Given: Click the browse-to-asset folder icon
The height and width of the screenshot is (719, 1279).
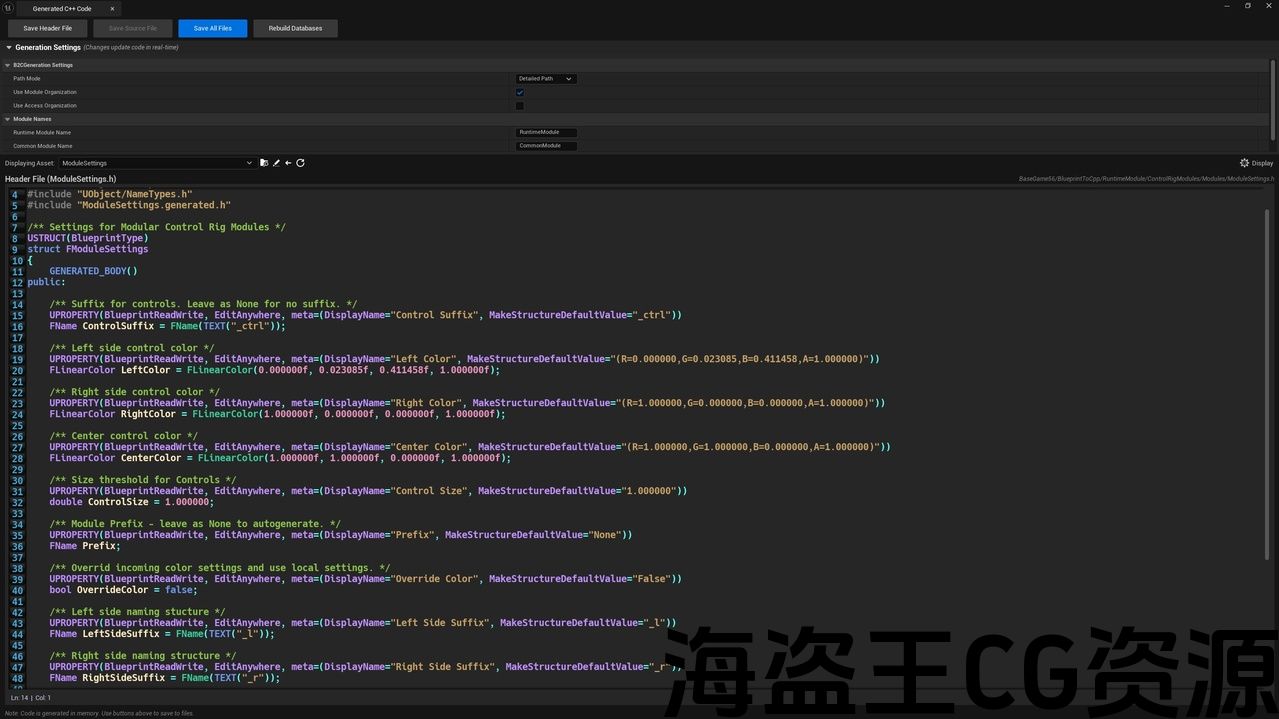Looking at the screenshot, I should pos(264,163).
